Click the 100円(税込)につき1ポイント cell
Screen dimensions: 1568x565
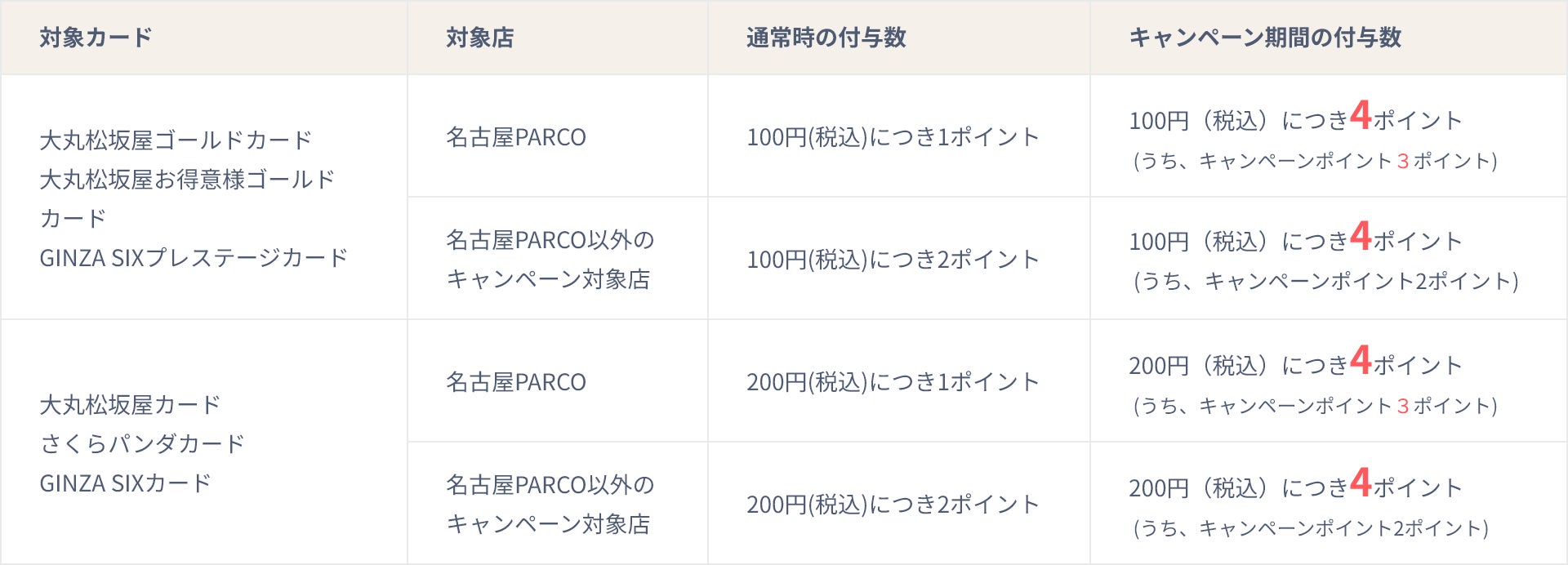[x=893, y=137]
